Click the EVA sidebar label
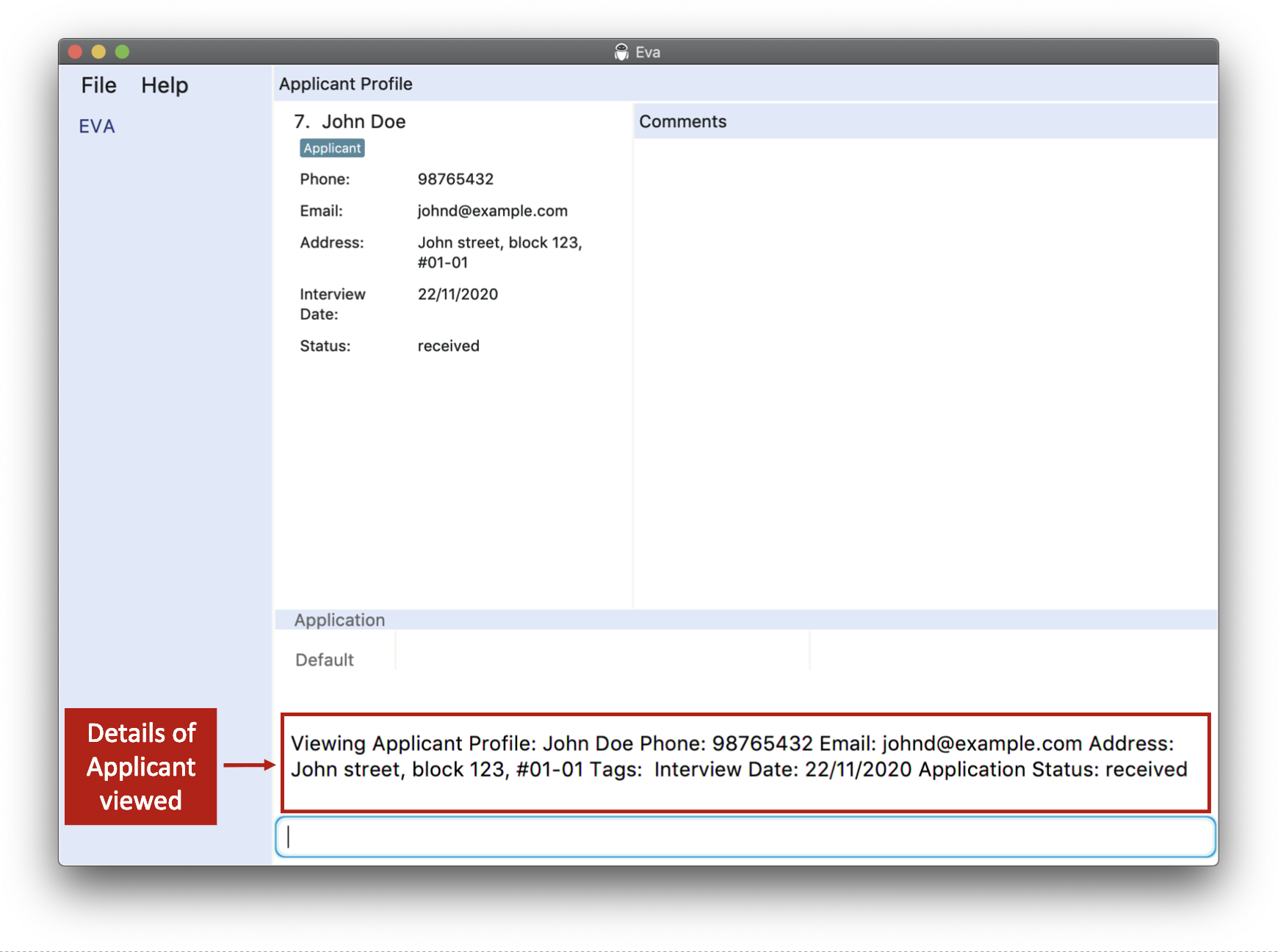This screenshot has width=1278, height=952. (x=97, y=126)
